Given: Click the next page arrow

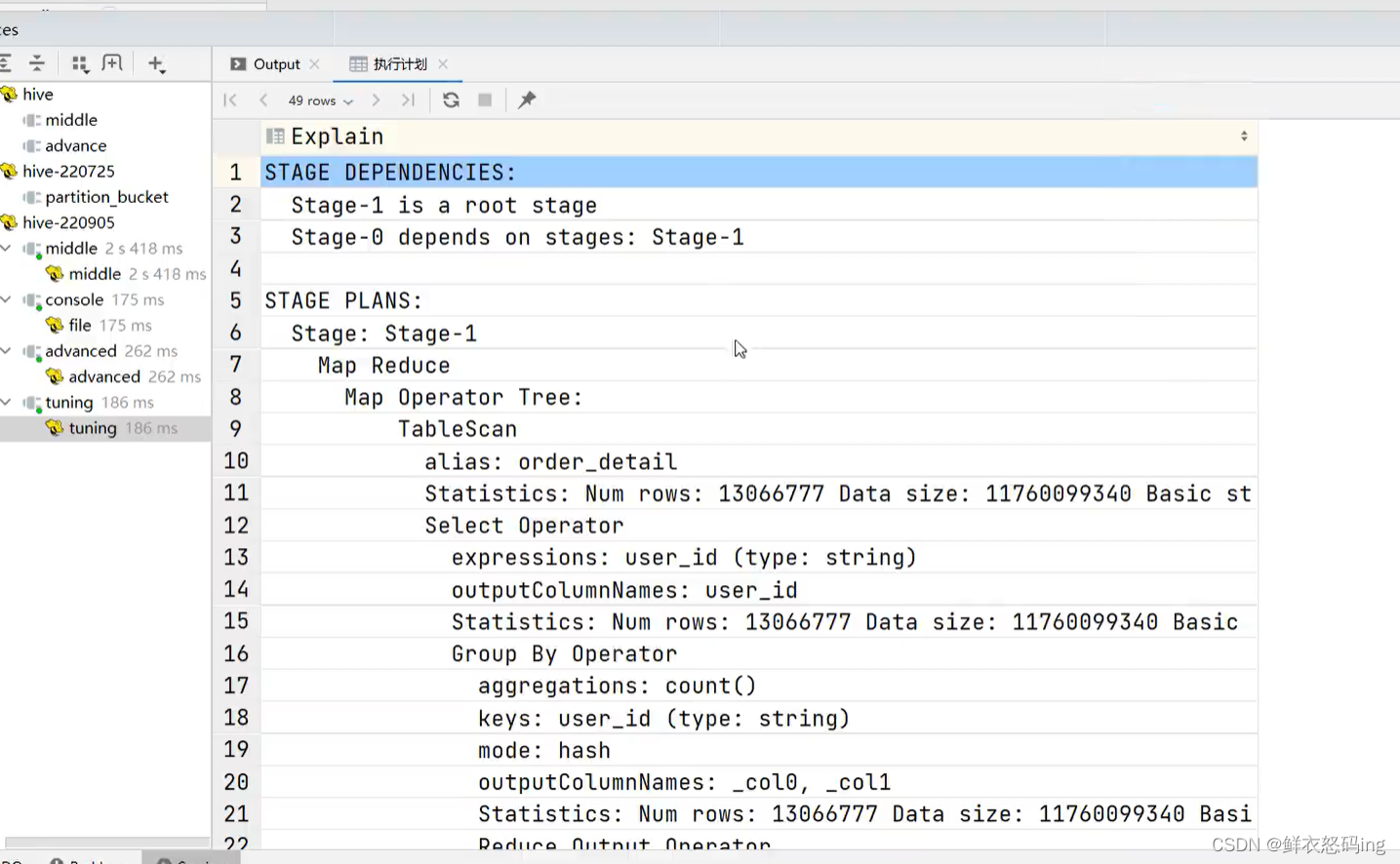Looking at the screenshot, I should pyautogui.click(x=376, y=100).
